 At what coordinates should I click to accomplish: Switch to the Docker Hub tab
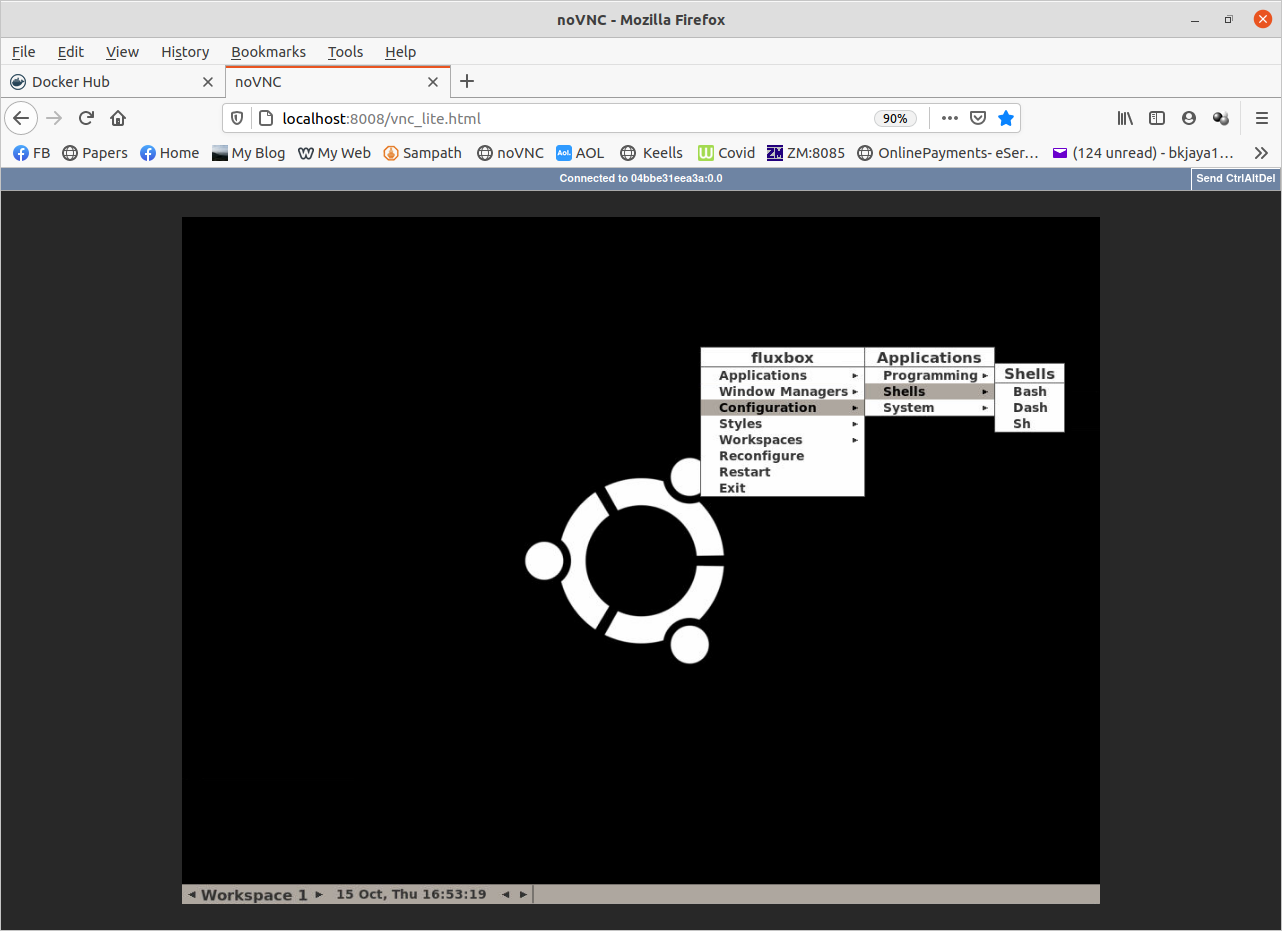[x=112, y=82]
